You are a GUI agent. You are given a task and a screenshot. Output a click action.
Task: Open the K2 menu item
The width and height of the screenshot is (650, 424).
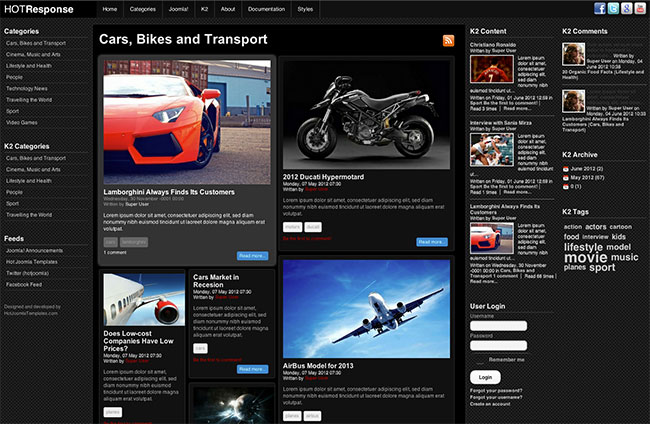[204, 9]
